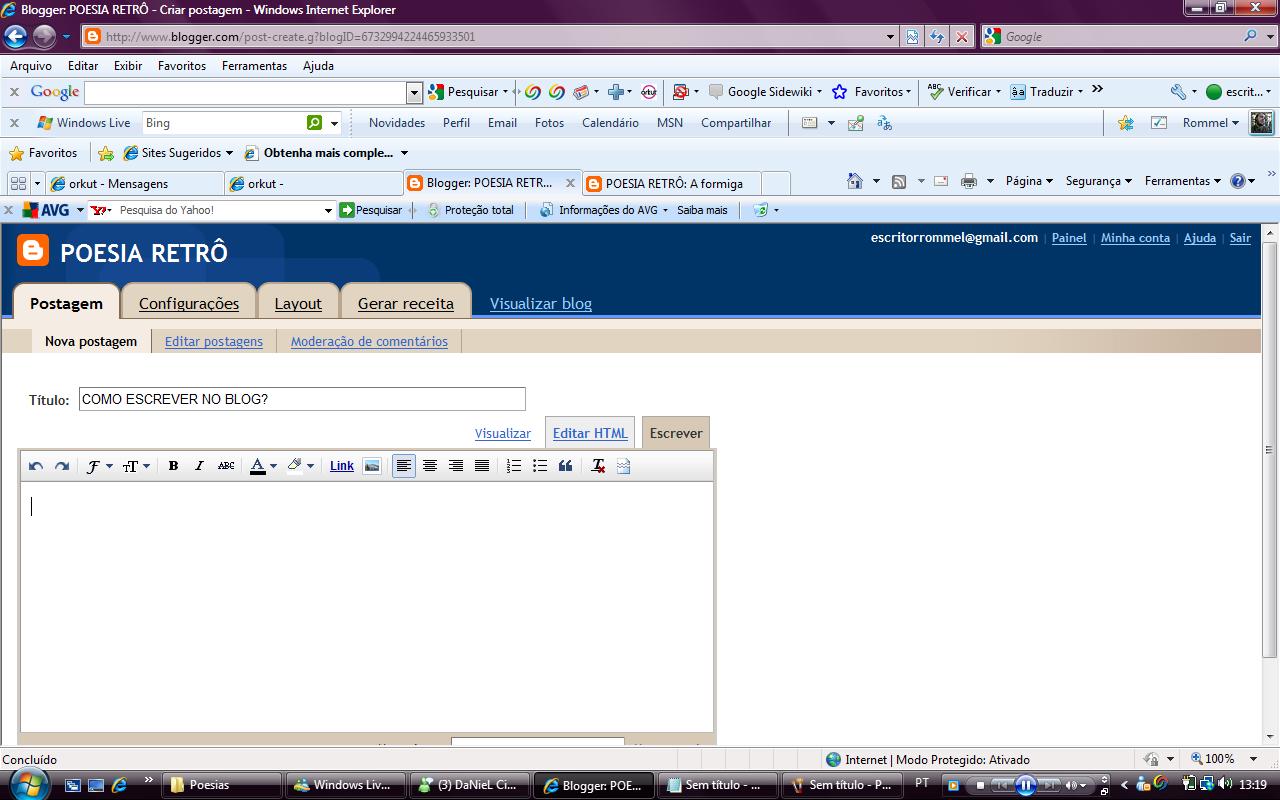1280x800 pixels.
Task: Center align text in editor
Action: (430, 466)
